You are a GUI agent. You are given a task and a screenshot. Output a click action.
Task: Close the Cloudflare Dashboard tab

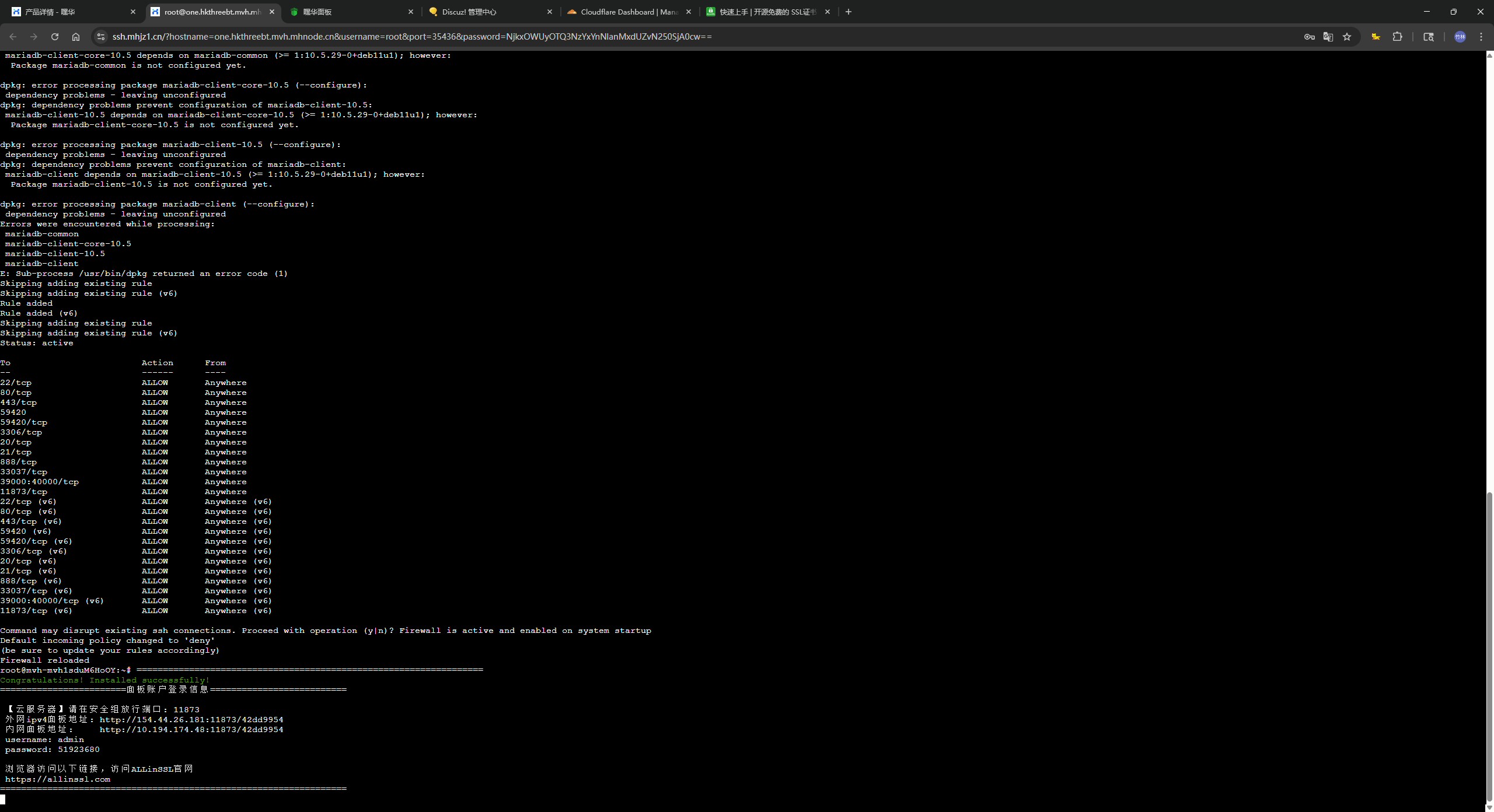point(689,12)
